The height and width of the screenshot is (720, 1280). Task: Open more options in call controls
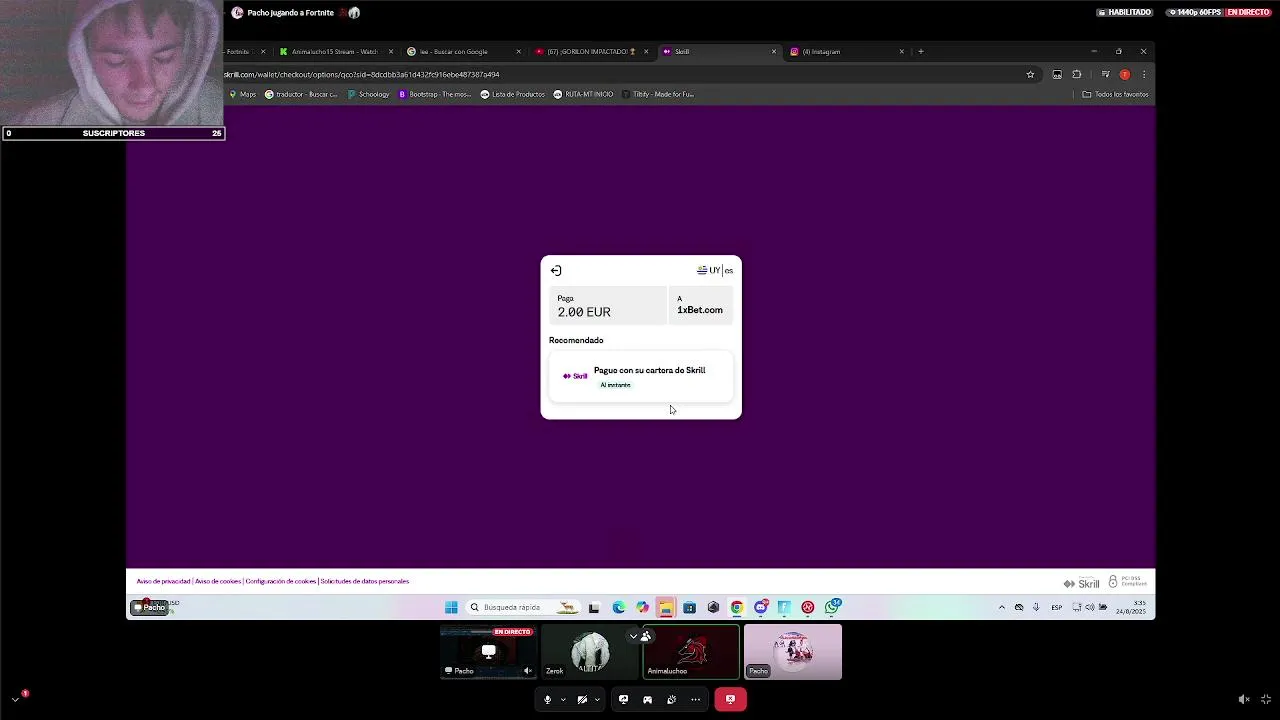click(695, 699)
